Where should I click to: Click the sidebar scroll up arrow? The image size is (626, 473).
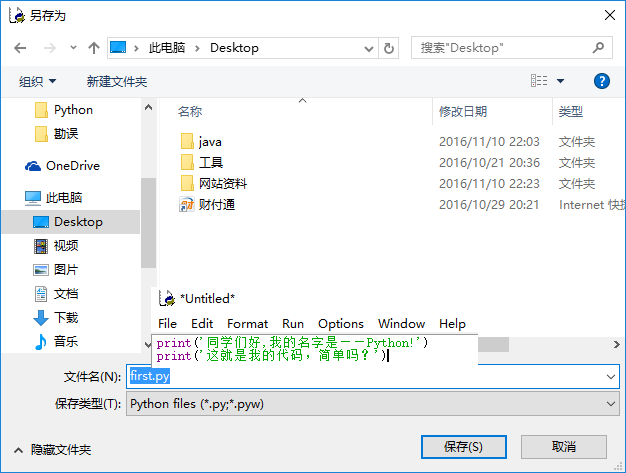pyautogui.click(x=148, y=107)
